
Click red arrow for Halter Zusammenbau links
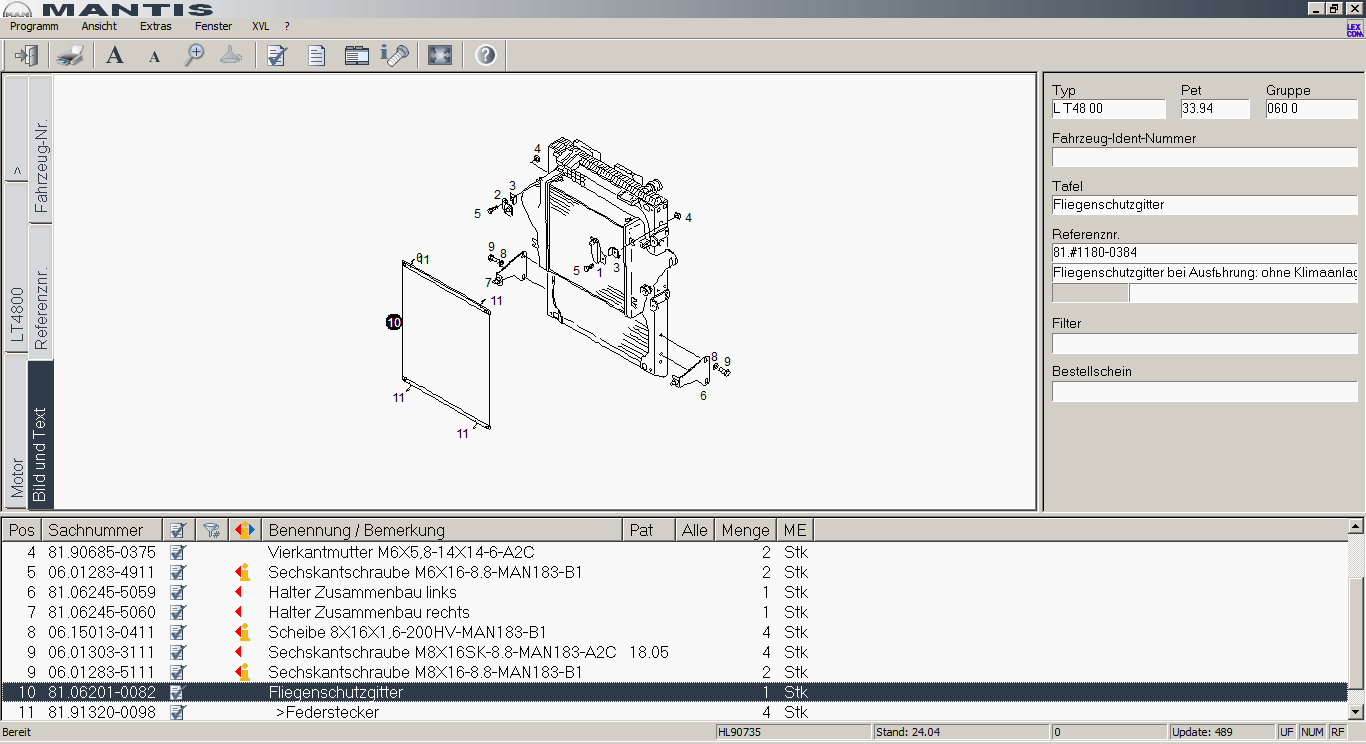(239, 592)
